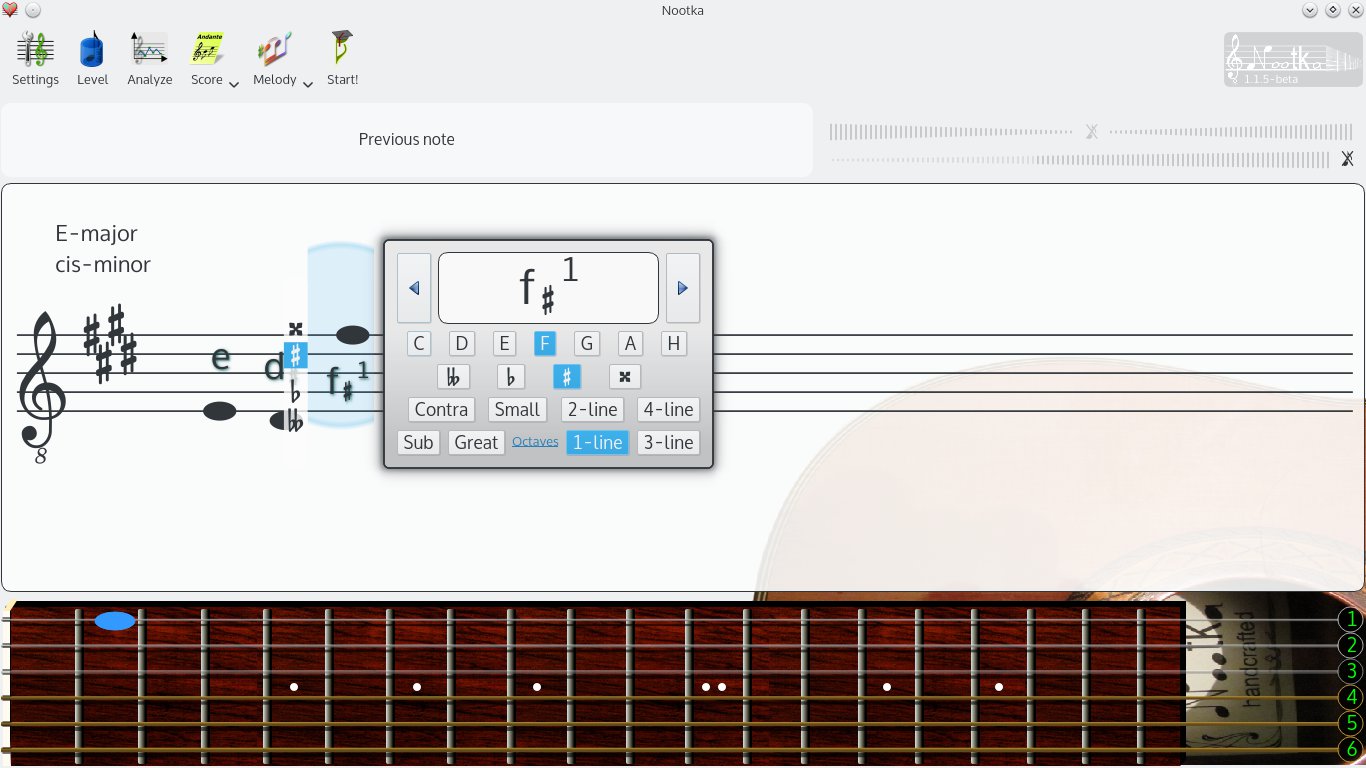This screenshot has width=1366, height=768.
Task: Expand the Melody dropdown arrow
Action: pyautogui.click(x=308, y=85)
